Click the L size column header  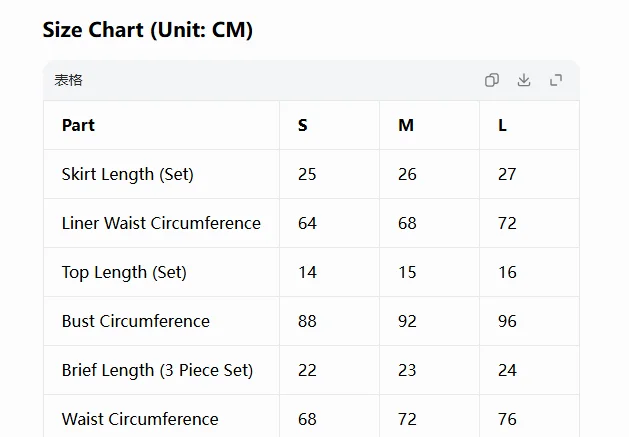pyautogui.click(x=502, y=125)
